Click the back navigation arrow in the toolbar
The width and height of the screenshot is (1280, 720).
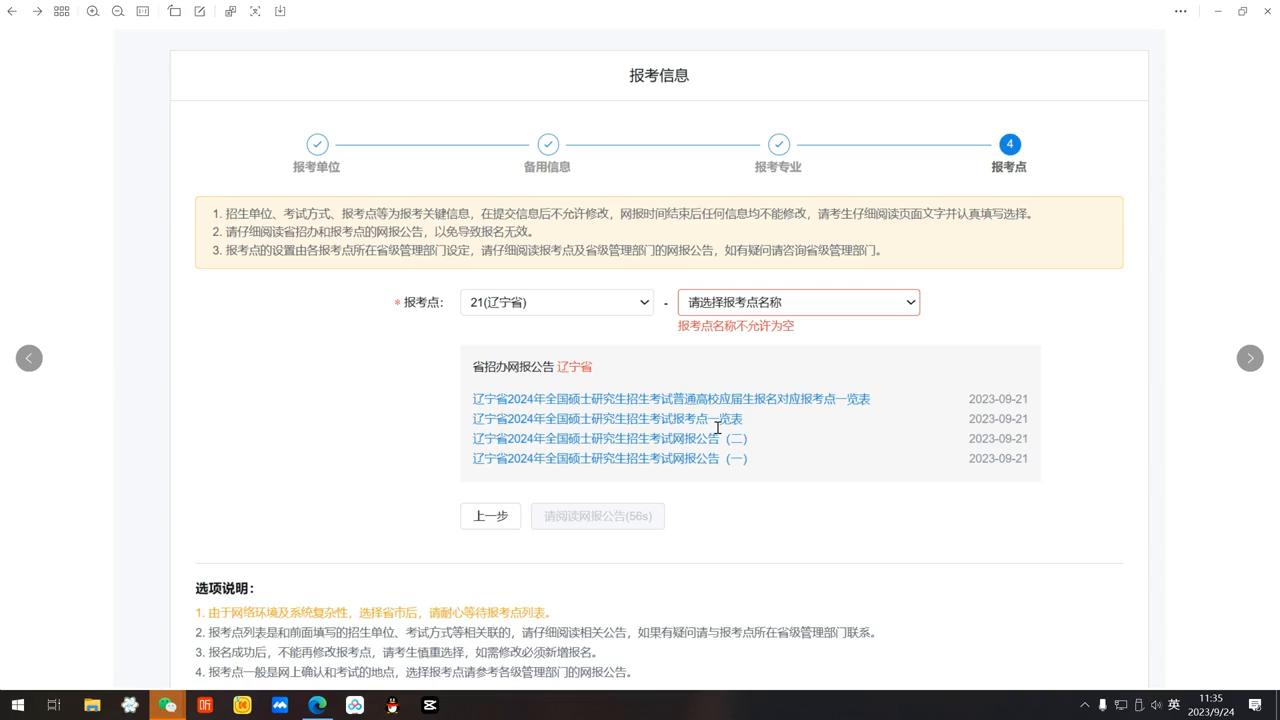tap(11, 11)
